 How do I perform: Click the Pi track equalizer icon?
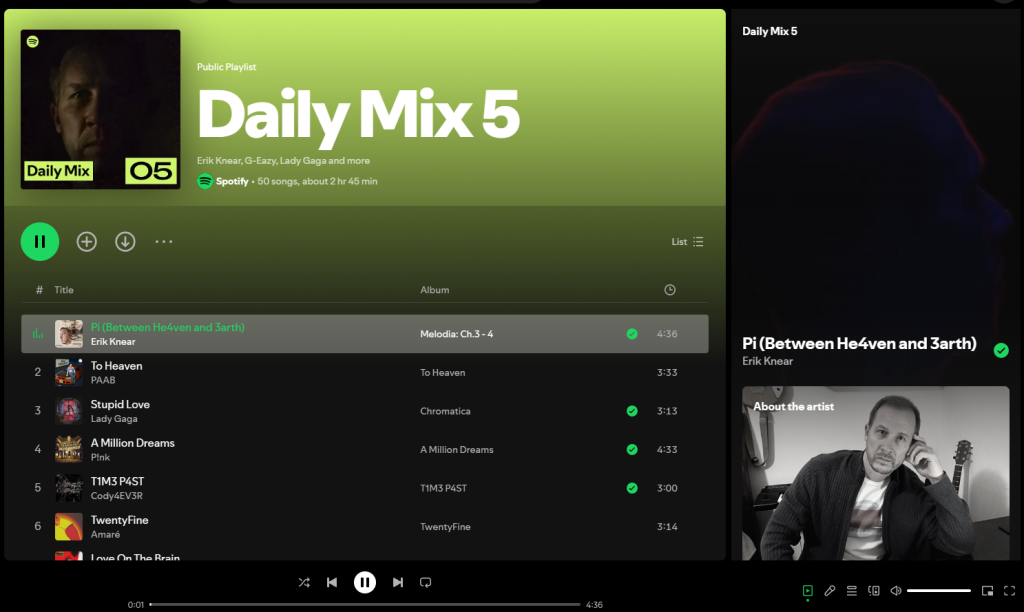(38, 334)
